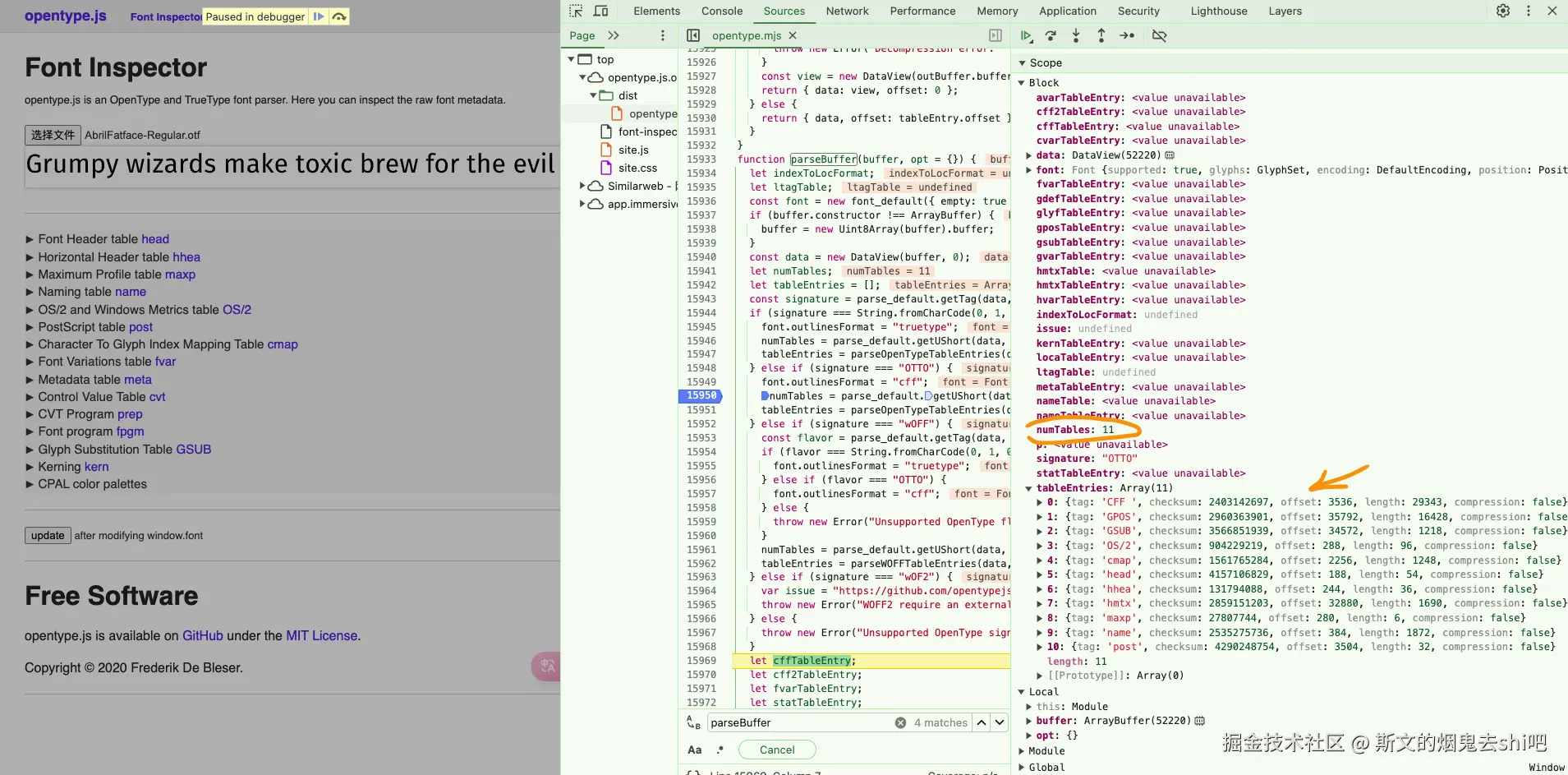Expand tableEntries item 0 with tag CFF
Screen dimensions: 1568x775
[x=1040, y=502]
